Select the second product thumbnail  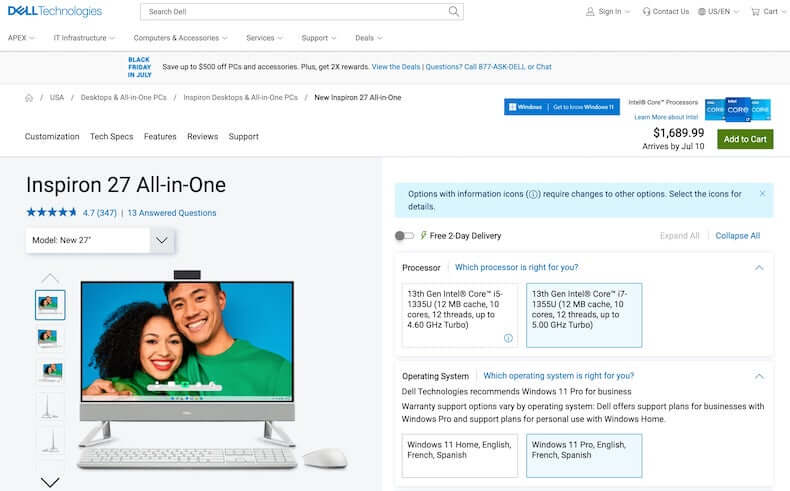[50, 338]
